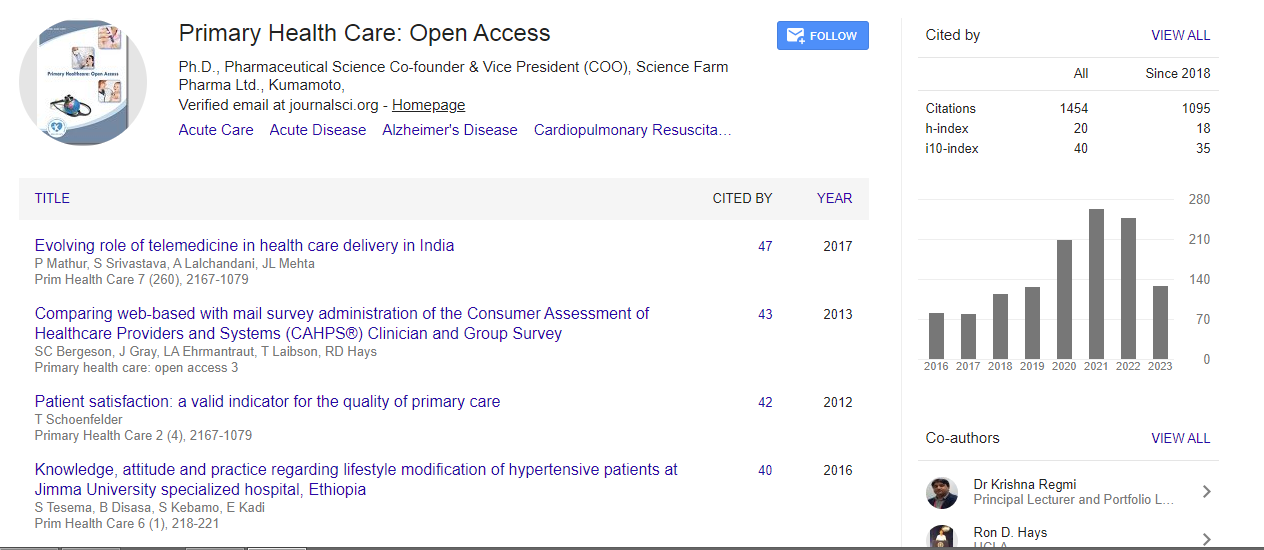The image size is (1264, 550).
Task: Click the journal cover profile picture
Action: tap(83, 83)
